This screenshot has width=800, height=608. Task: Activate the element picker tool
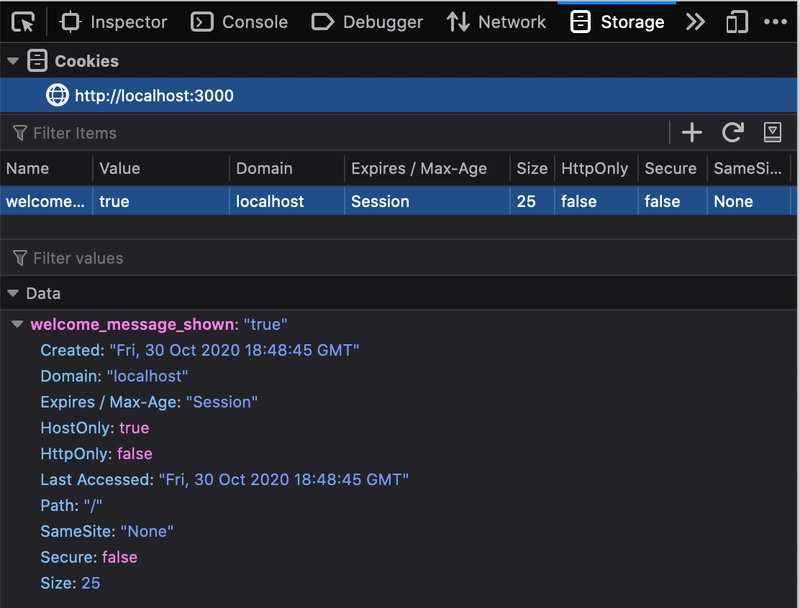point(23,21)
